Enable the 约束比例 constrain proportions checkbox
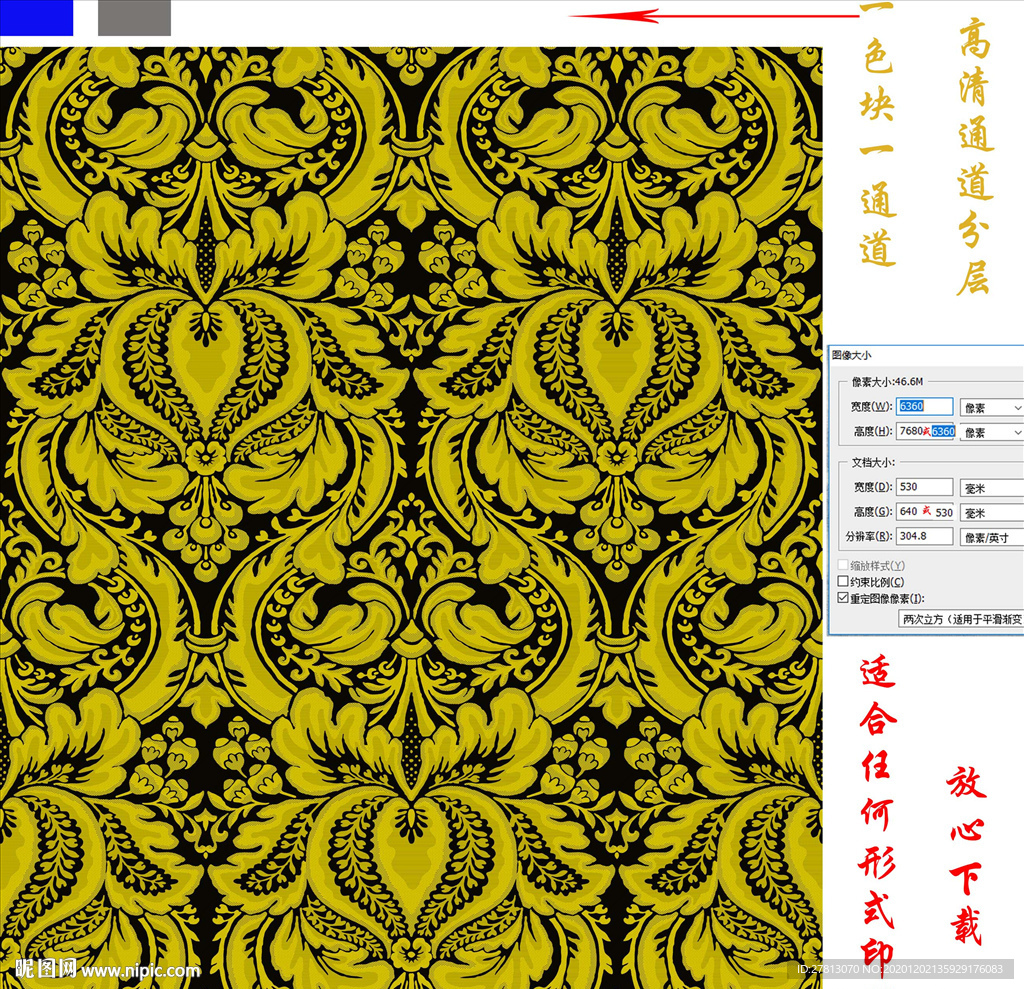 click(843, 581)
